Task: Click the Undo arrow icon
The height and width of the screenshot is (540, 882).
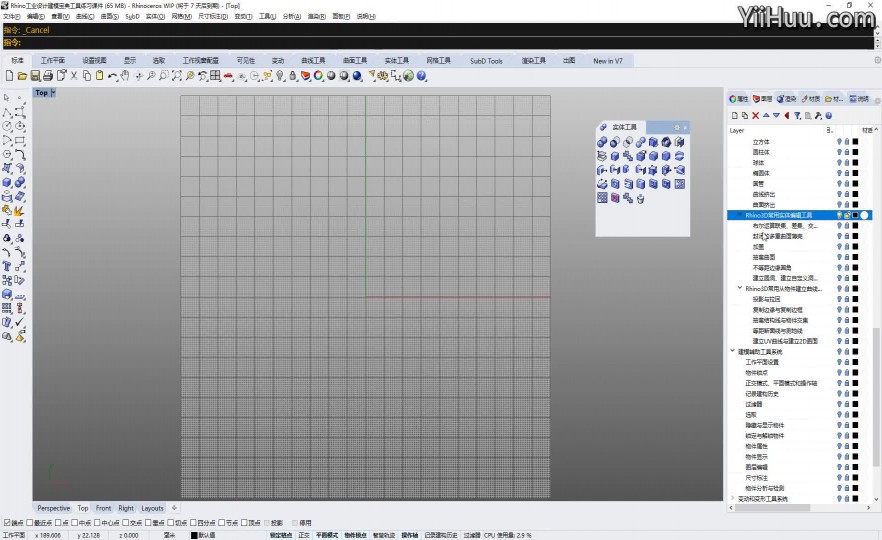Action: [112, 75]
